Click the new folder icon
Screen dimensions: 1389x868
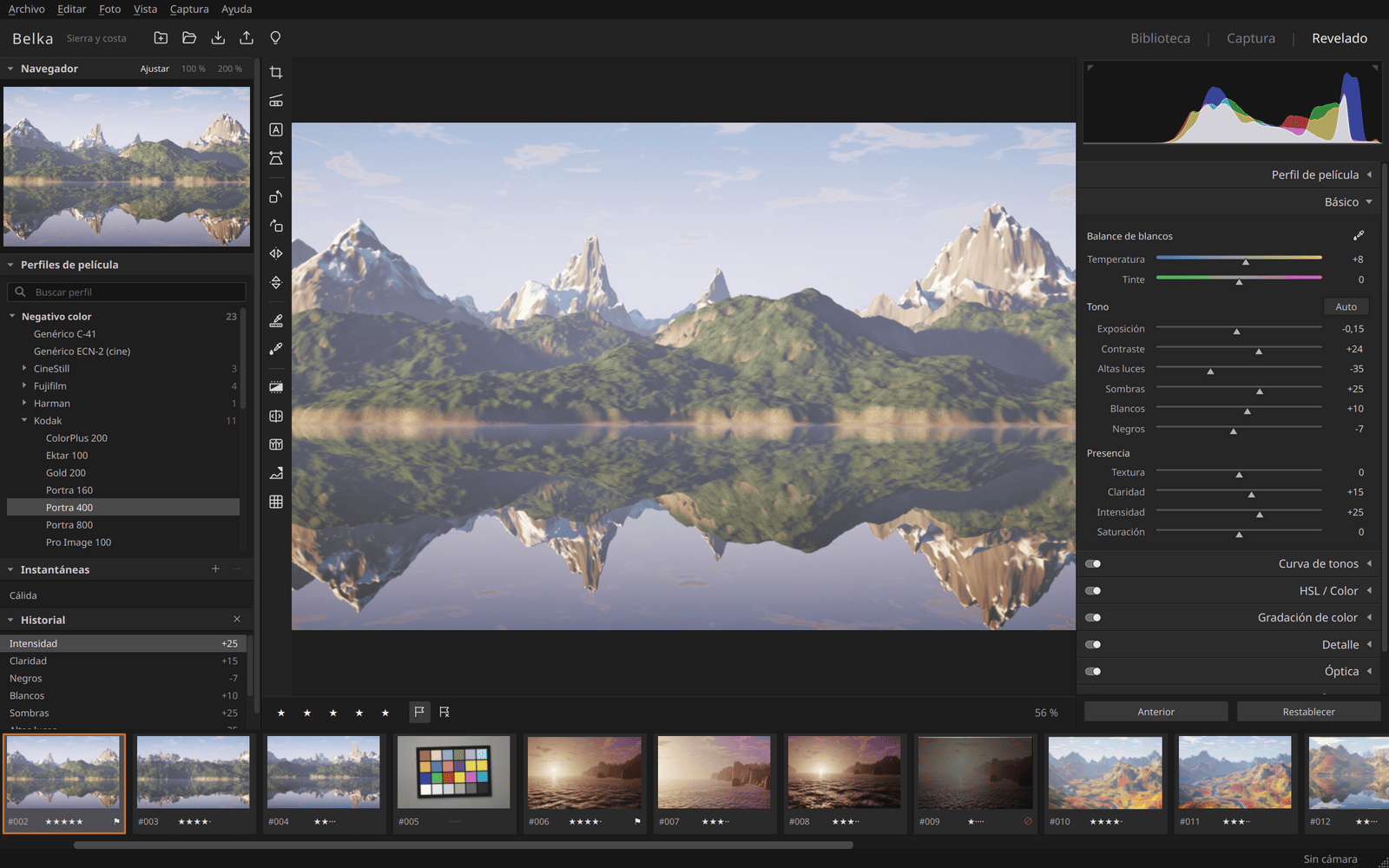tap(161, 37)
